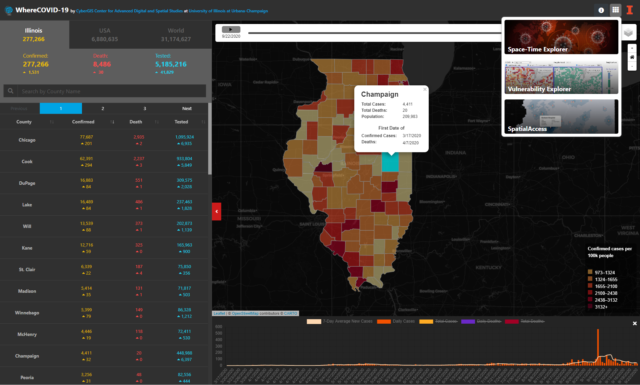This screenshot has height=385, width=640.
Task: Switch to the World tab
Action: pyautogui.click(x=176, y=35)
